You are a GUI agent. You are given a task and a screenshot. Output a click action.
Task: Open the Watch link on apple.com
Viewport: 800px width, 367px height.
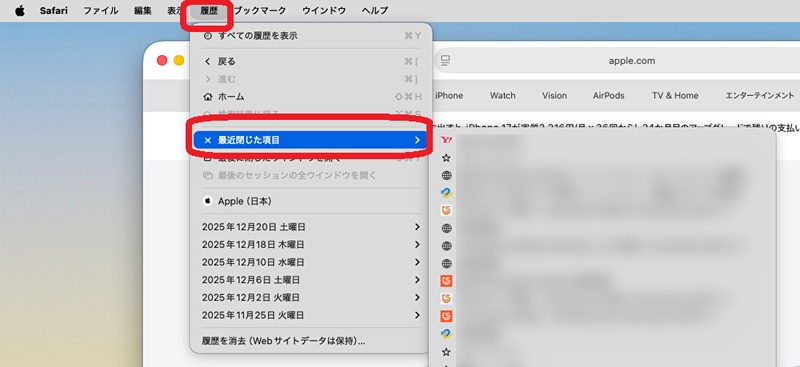tap(503, 95)
